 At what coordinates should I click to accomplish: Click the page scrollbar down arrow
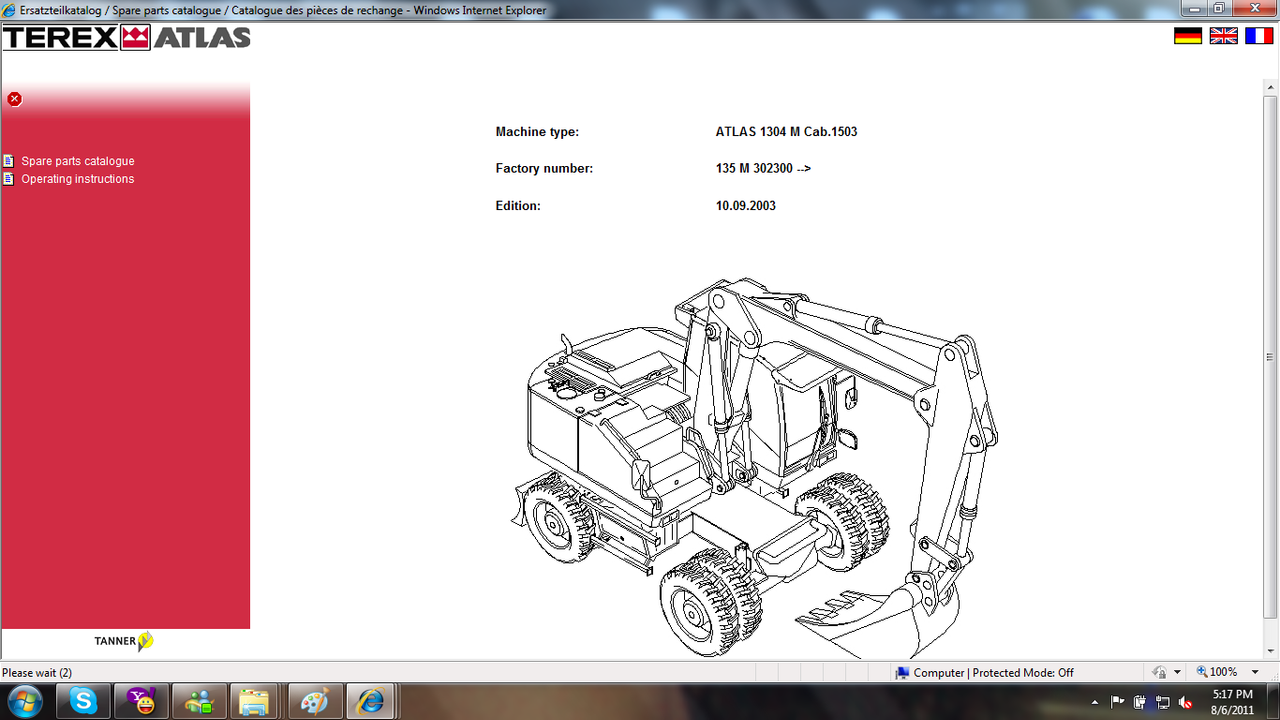click(x=1270, y=651)
